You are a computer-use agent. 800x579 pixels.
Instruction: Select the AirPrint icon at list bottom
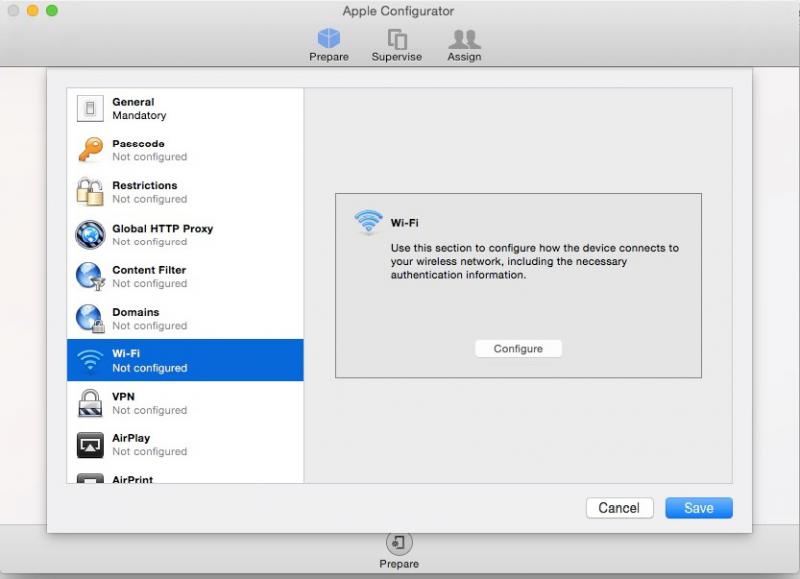point(90,479)
